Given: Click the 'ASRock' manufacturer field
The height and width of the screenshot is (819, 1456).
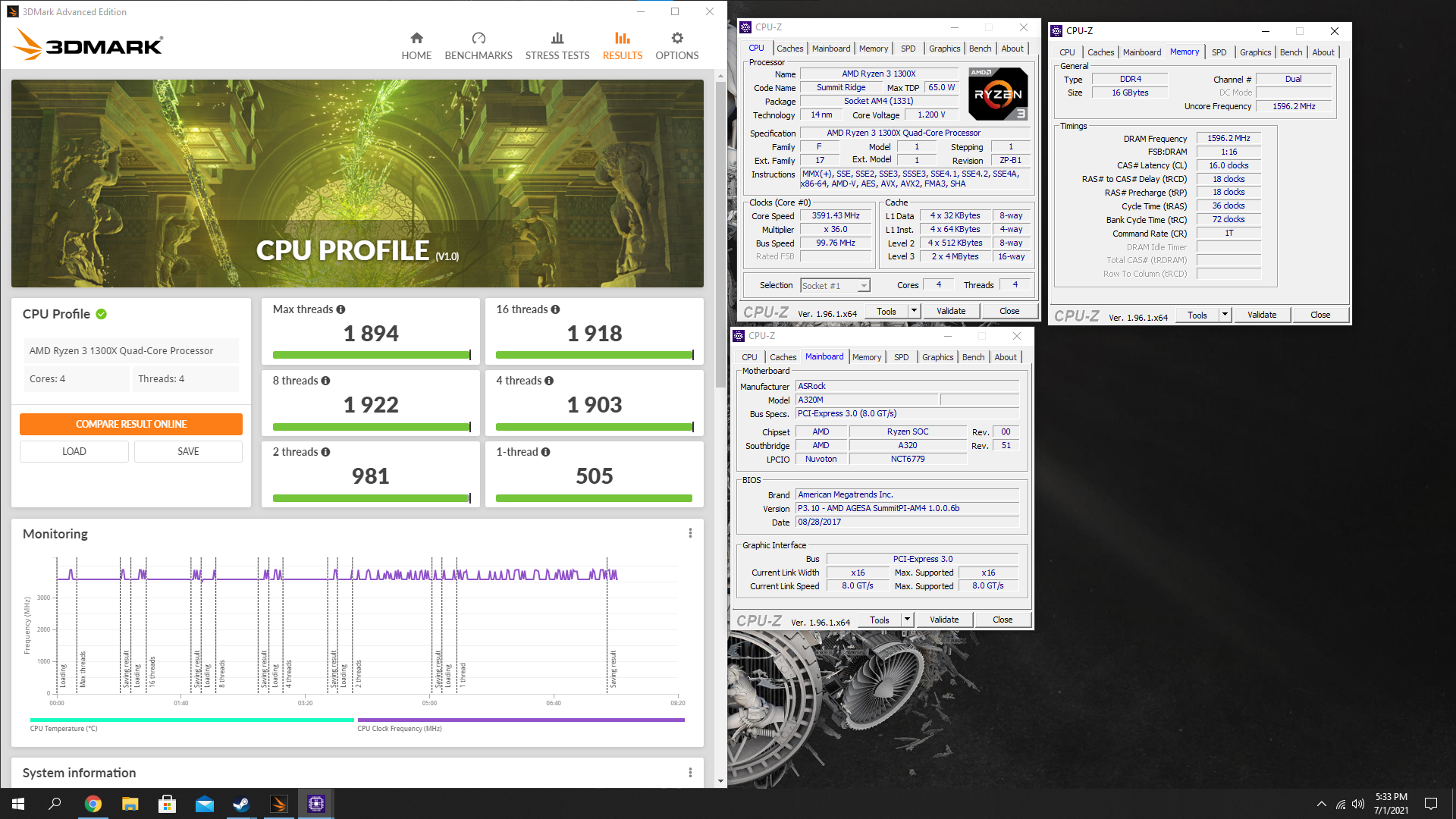Looking at the screenshot, I should pos(907,386).
